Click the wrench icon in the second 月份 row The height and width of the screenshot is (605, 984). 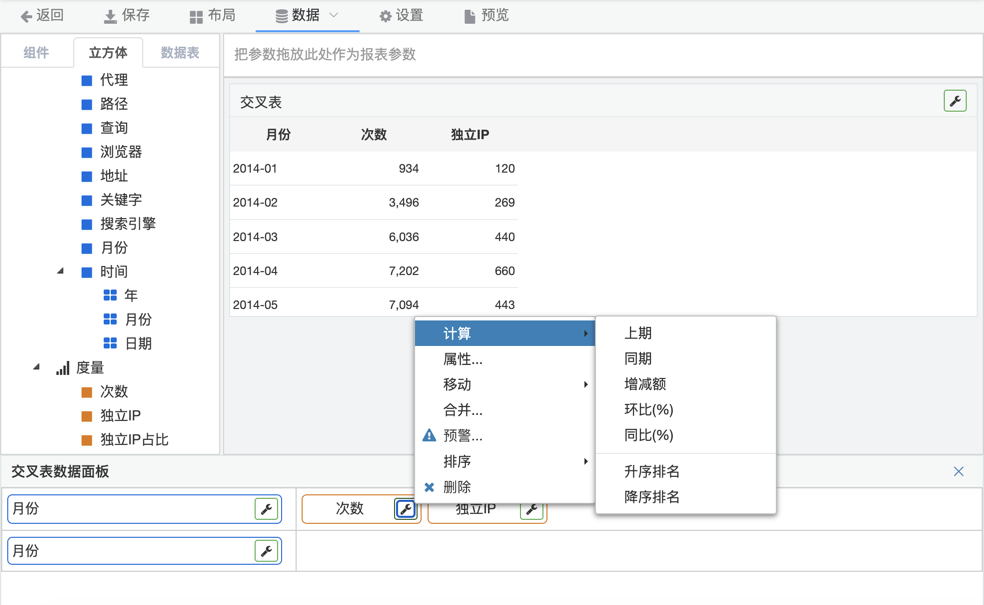tap(266, 551)
